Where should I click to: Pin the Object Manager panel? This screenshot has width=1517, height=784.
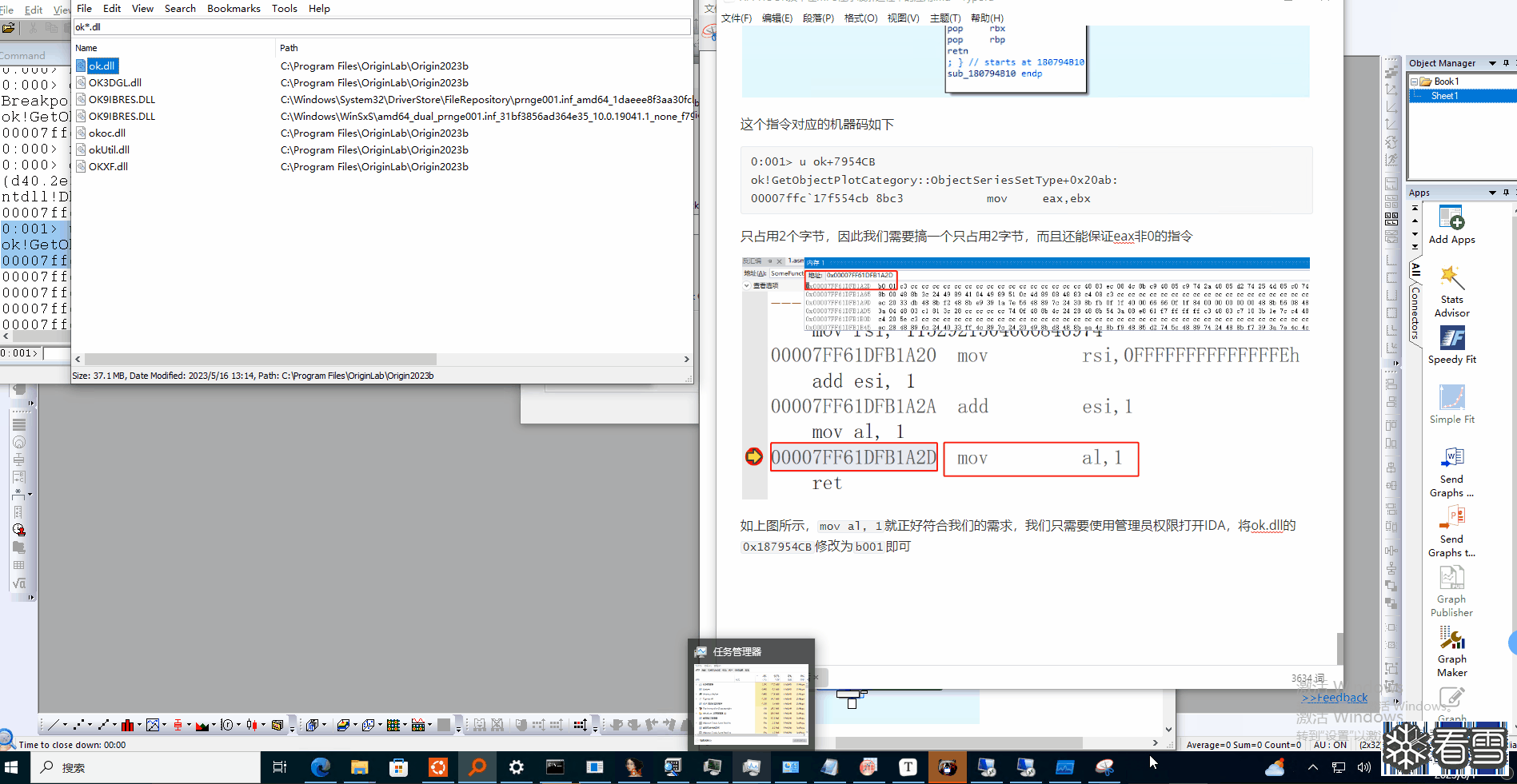[x=1506, y=63]
